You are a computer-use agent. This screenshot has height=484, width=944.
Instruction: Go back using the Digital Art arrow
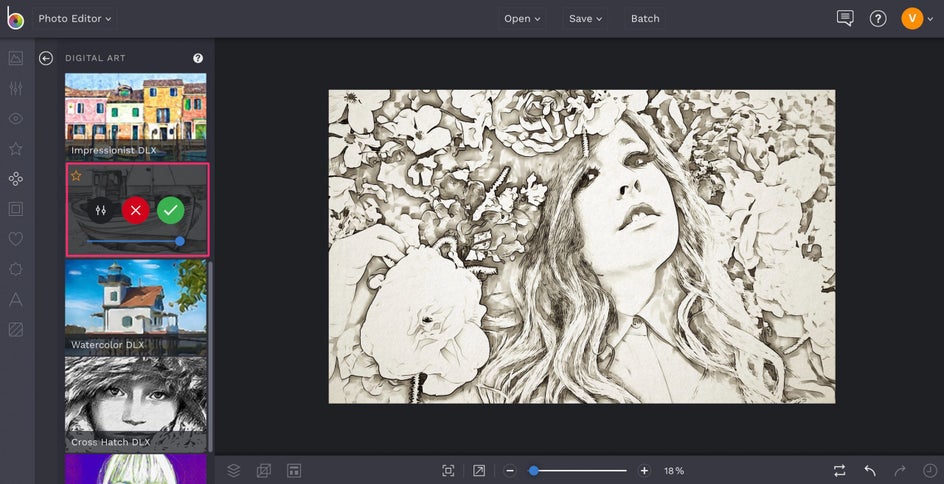[46, 58]
